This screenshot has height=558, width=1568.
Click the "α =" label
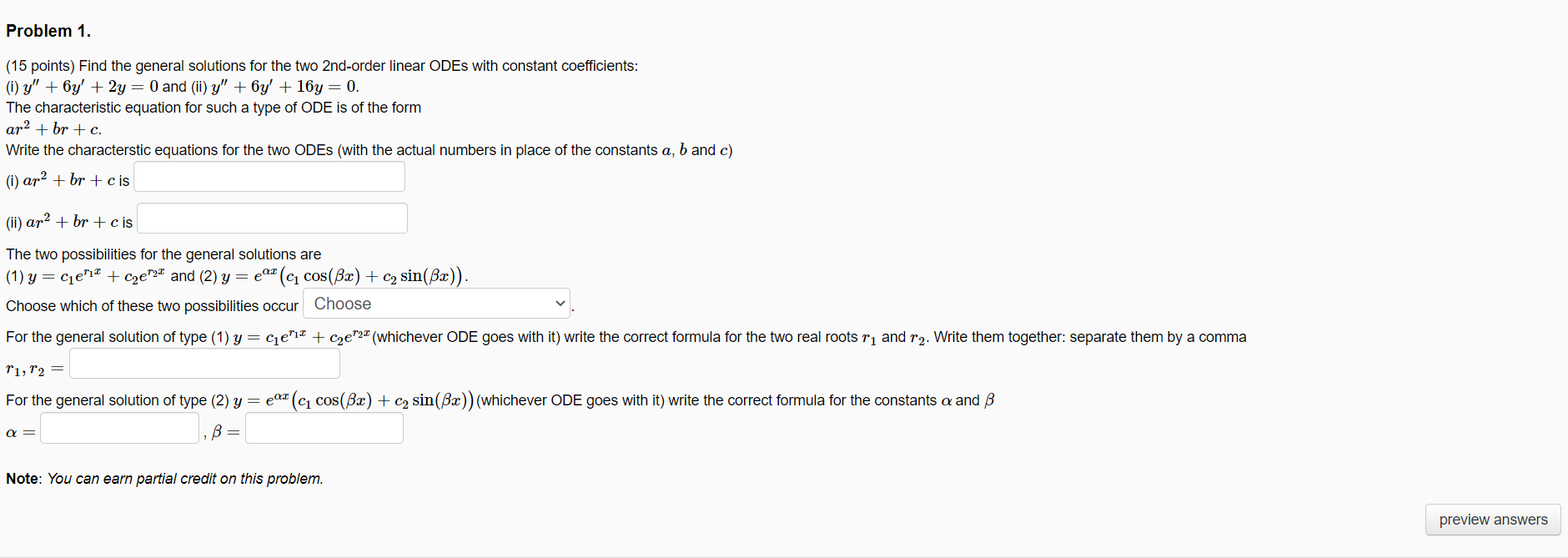pyautogui.click(x=21, y=433)
